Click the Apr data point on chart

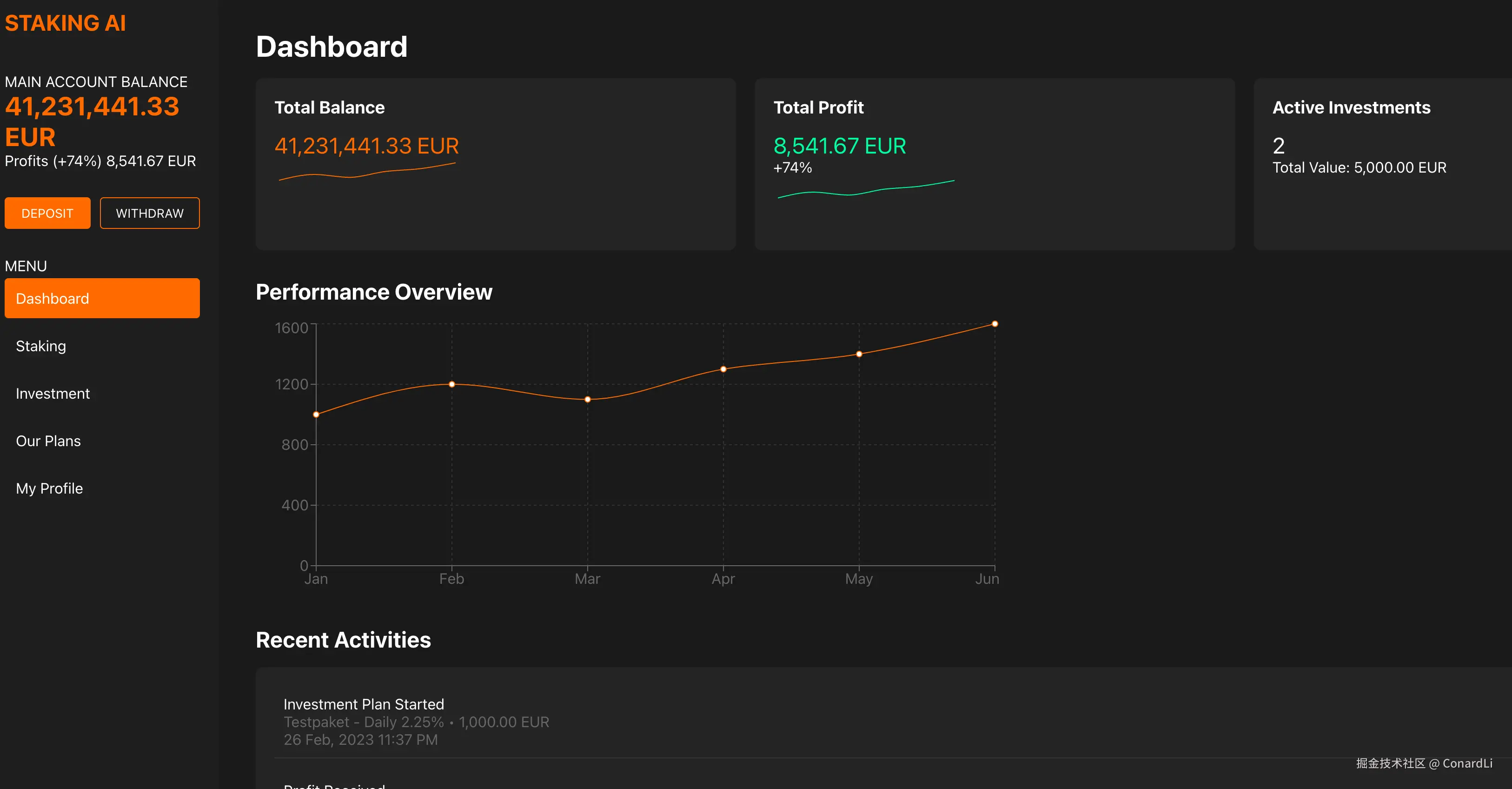(723, 369)
